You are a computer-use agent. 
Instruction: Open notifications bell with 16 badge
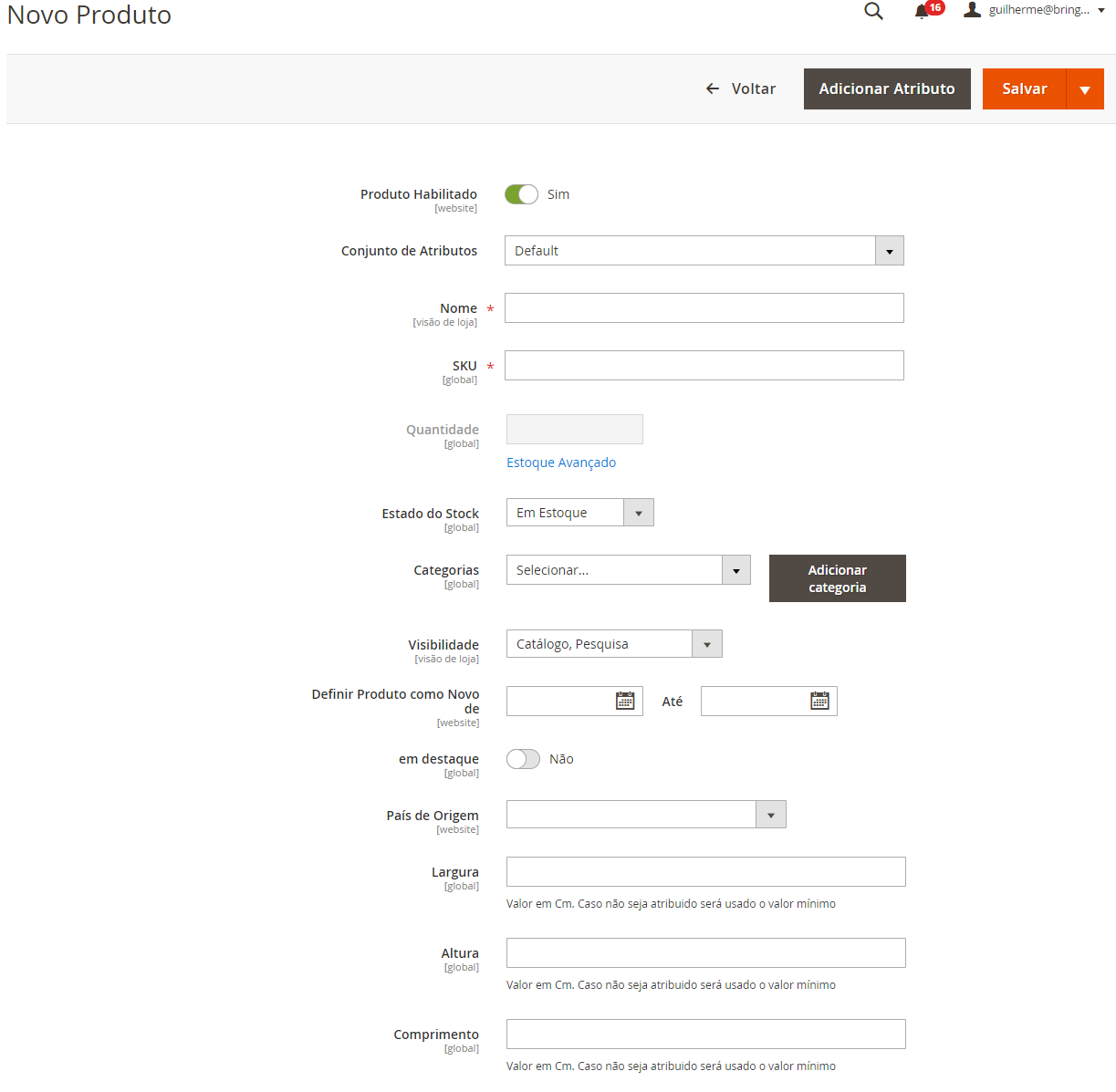coord(928,10)
